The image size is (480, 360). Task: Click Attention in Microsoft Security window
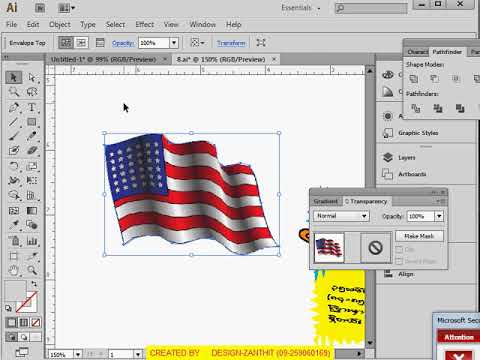(x=459, y=337)
